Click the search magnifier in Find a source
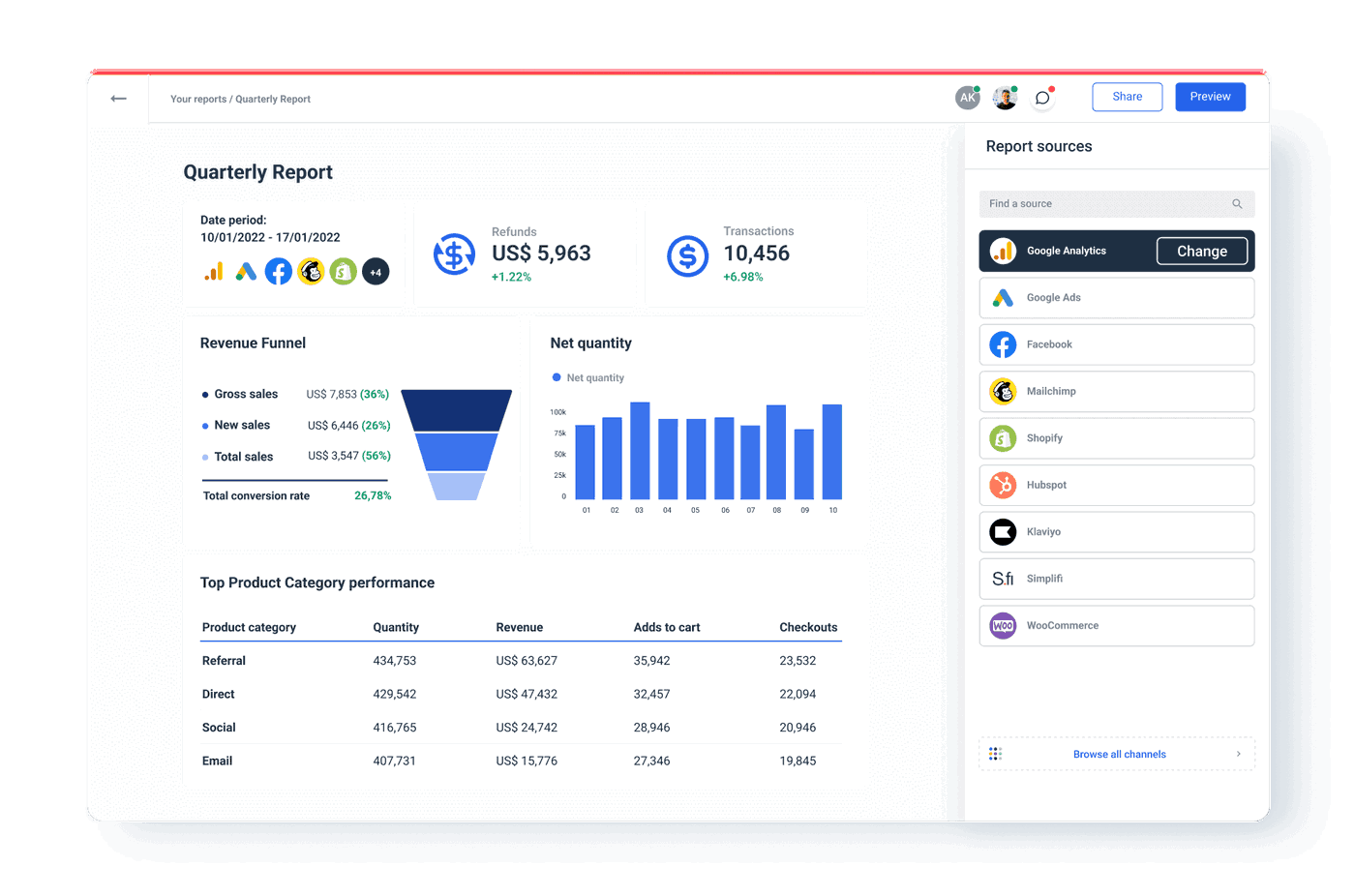The height and width of the screenshot is (896, 1355). tap(1237, 204)
